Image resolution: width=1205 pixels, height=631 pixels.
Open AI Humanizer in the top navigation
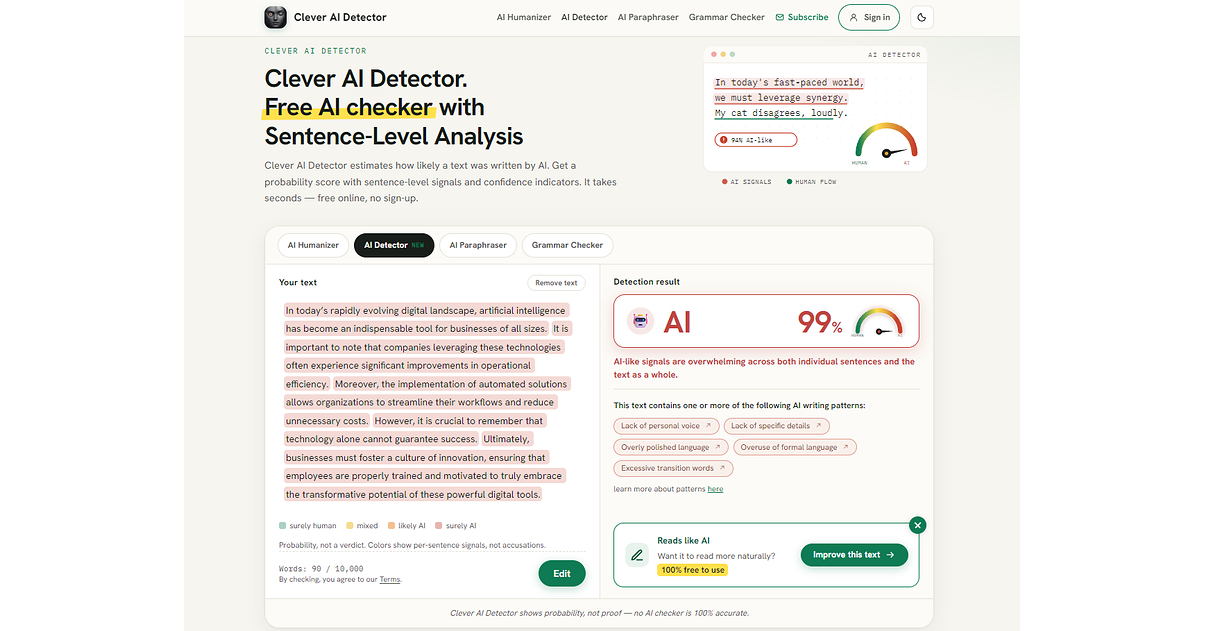tap(525, 17)
